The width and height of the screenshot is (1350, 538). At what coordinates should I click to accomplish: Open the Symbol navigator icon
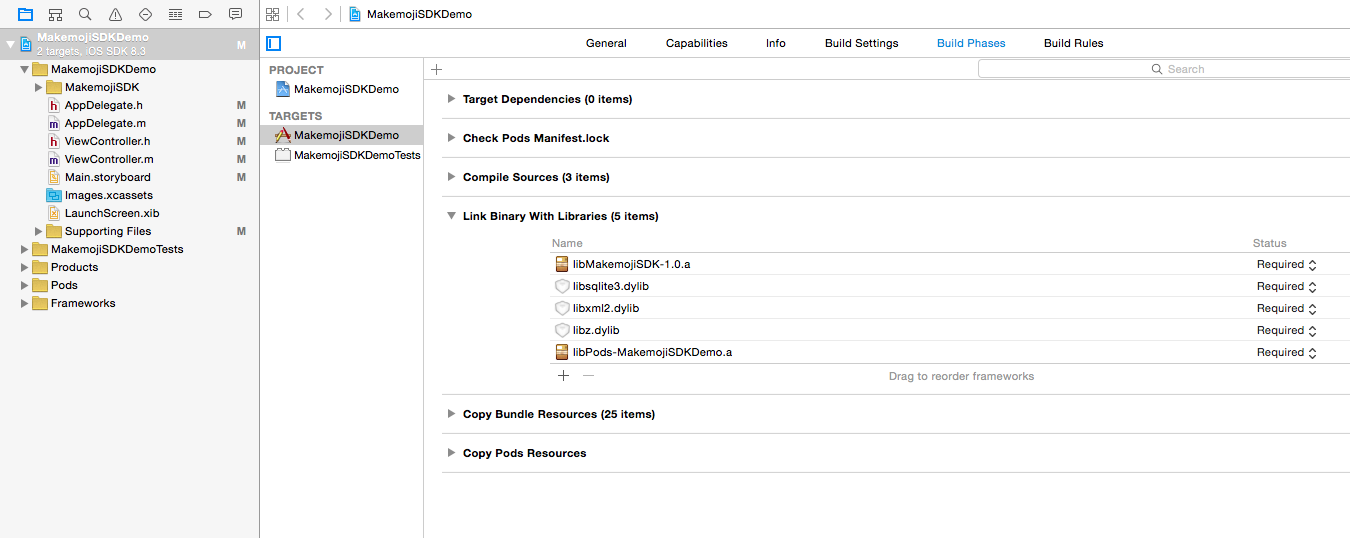coord(55,15)
